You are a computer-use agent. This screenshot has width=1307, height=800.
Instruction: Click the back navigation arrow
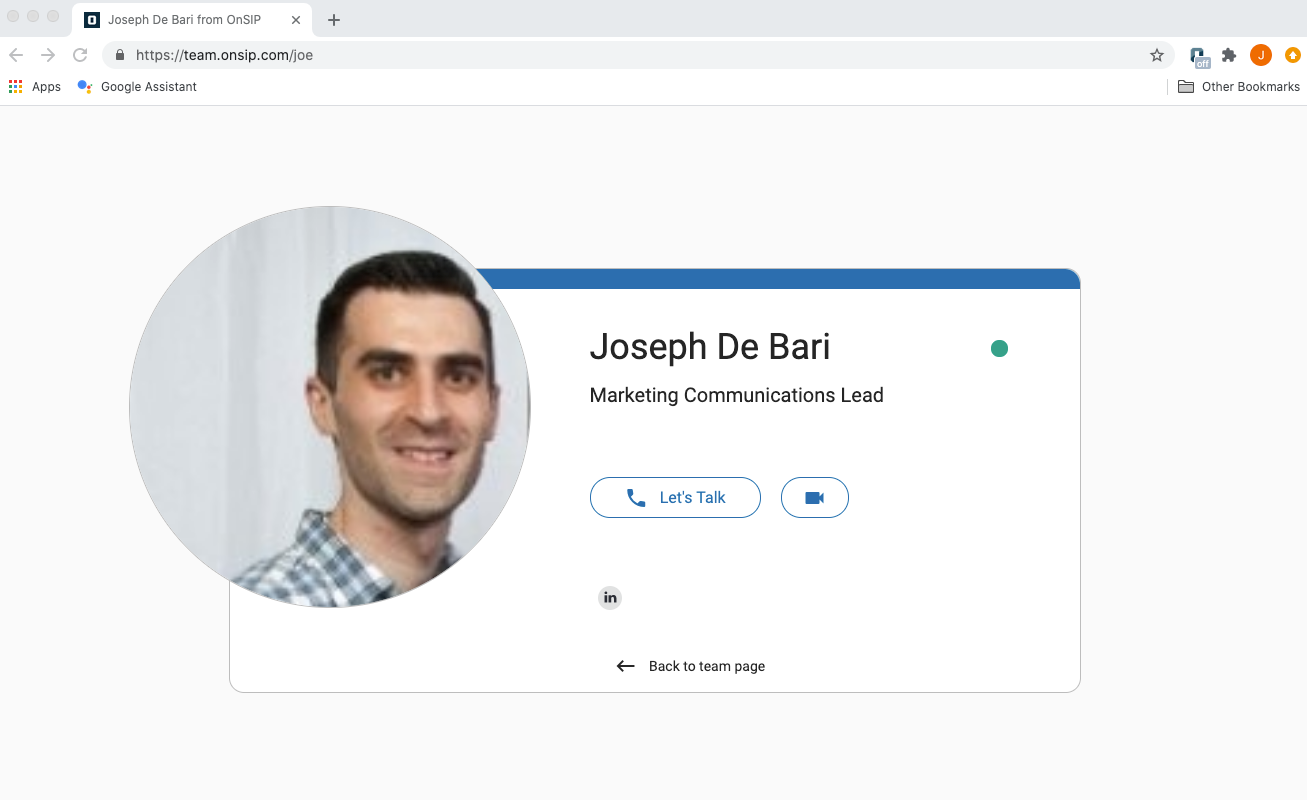click(16, 55)
